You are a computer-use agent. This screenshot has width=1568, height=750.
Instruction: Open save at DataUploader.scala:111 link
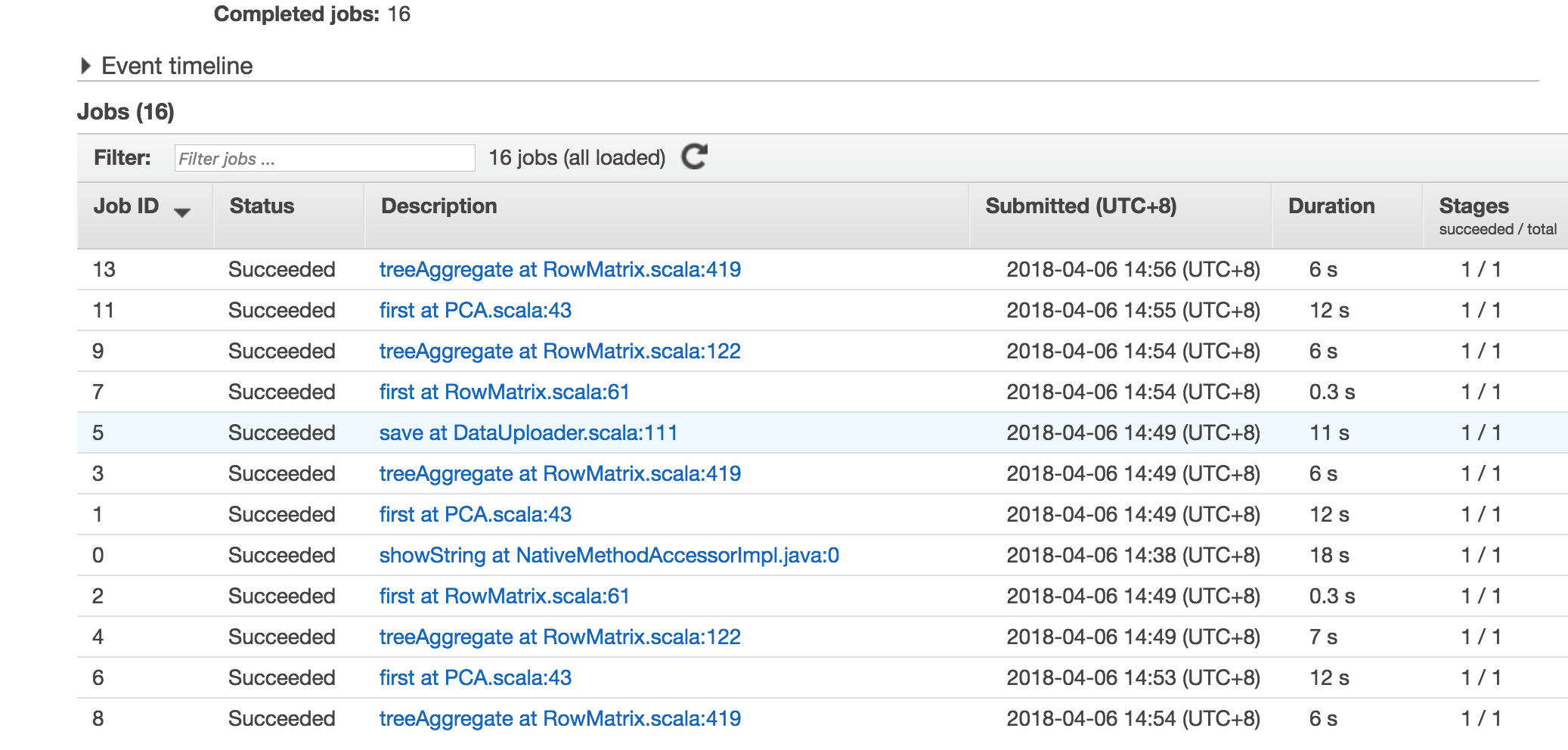click(x=528, y=433)
